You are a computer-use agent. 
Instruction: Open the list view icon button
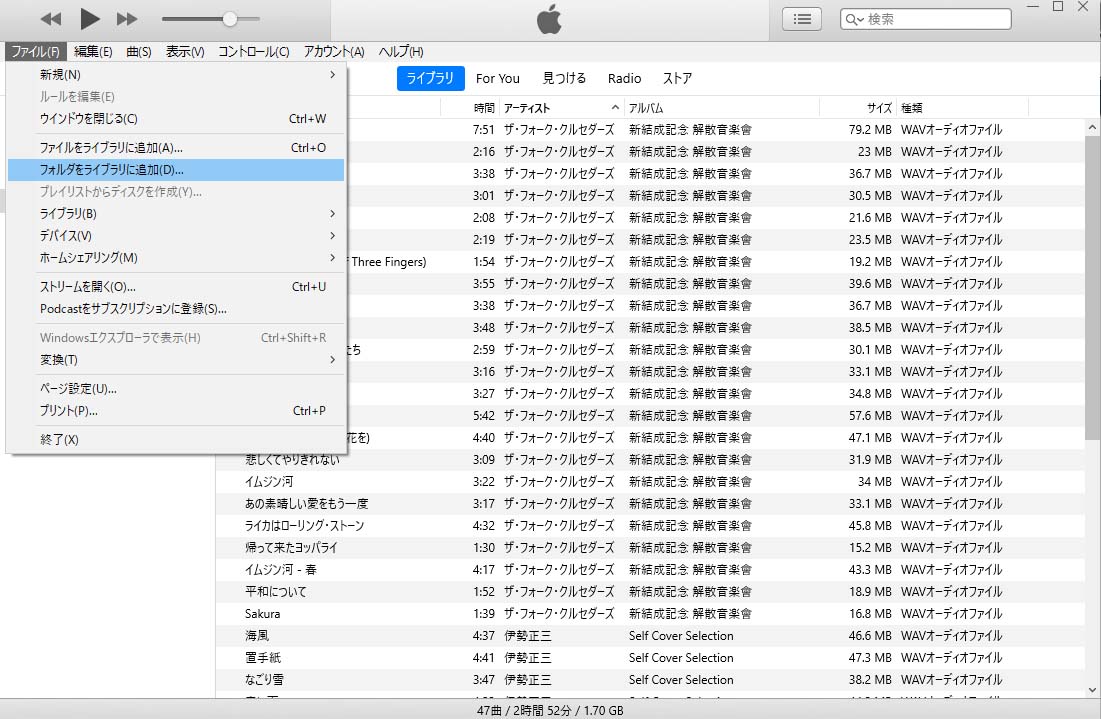click(801, 19)
